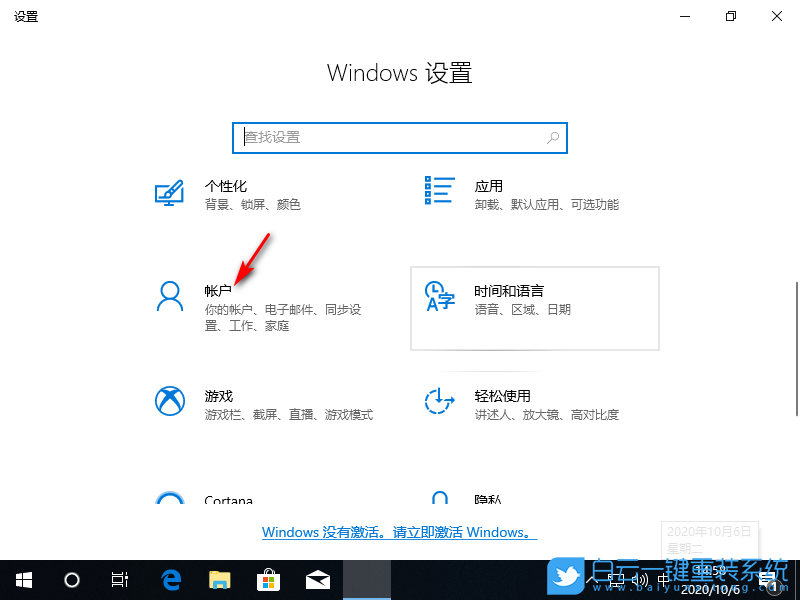Image resolution: width=800 pixels, height=600 pixels.
Task: Click inside the 查找设置 search box
Action: 399,137
